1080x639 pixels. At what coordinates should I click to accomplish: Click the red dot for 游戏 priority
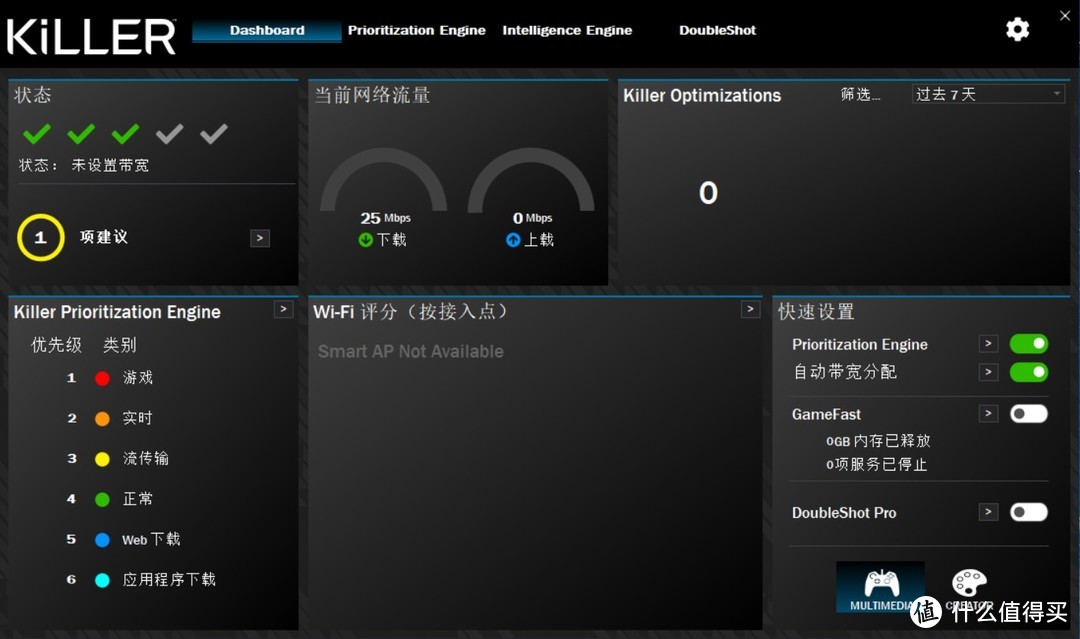102,378
